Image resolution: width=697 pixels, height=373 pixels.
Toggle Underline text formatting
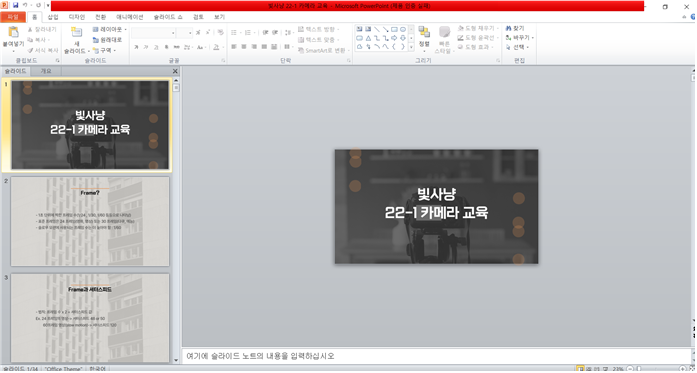(156, 47)
